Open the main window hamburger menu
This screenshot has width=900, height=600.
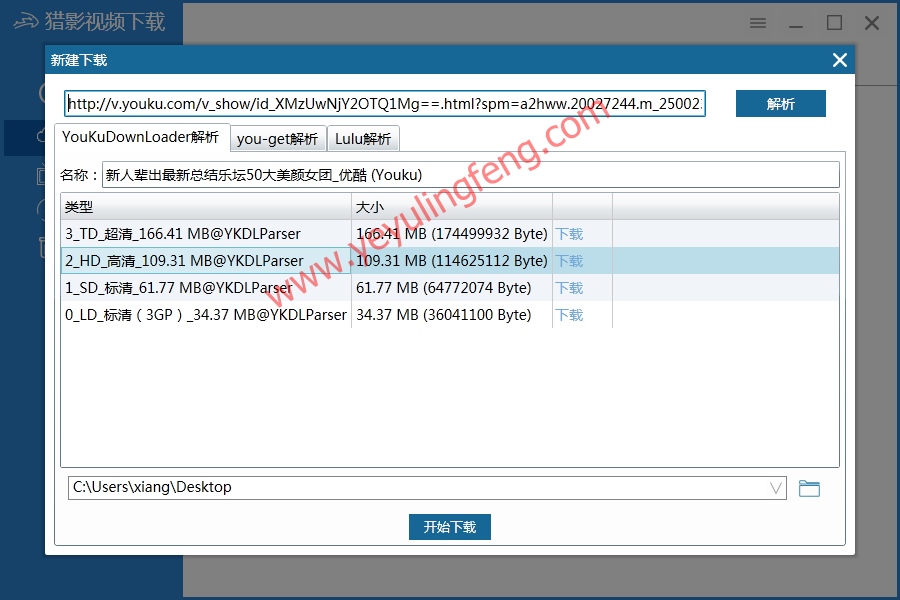click(758, 23)
